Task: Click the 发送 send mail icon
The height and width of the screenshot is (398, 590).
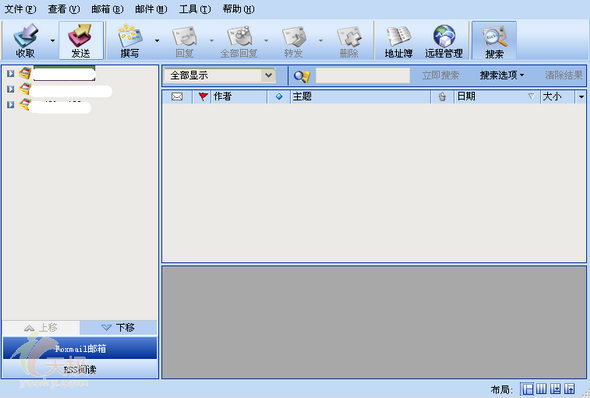Action: pos(80,36)
